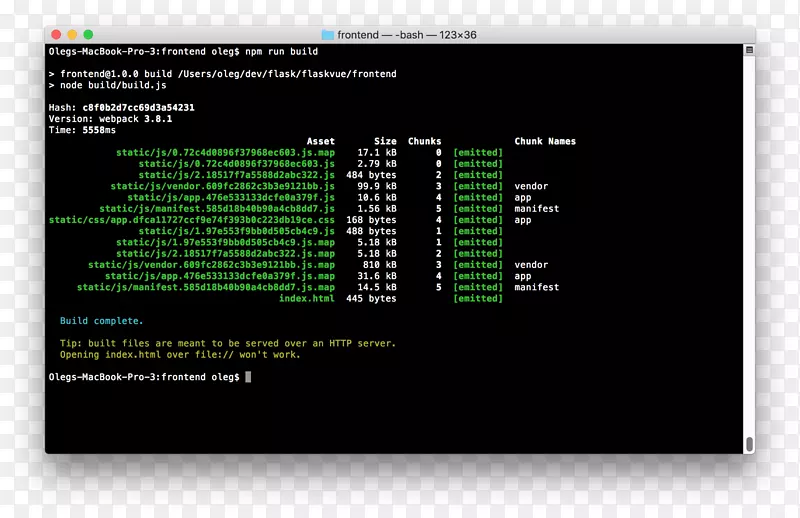Screen dimensions: 800x518
Task: Click the 'Size' column header
Action: (385, 141)
